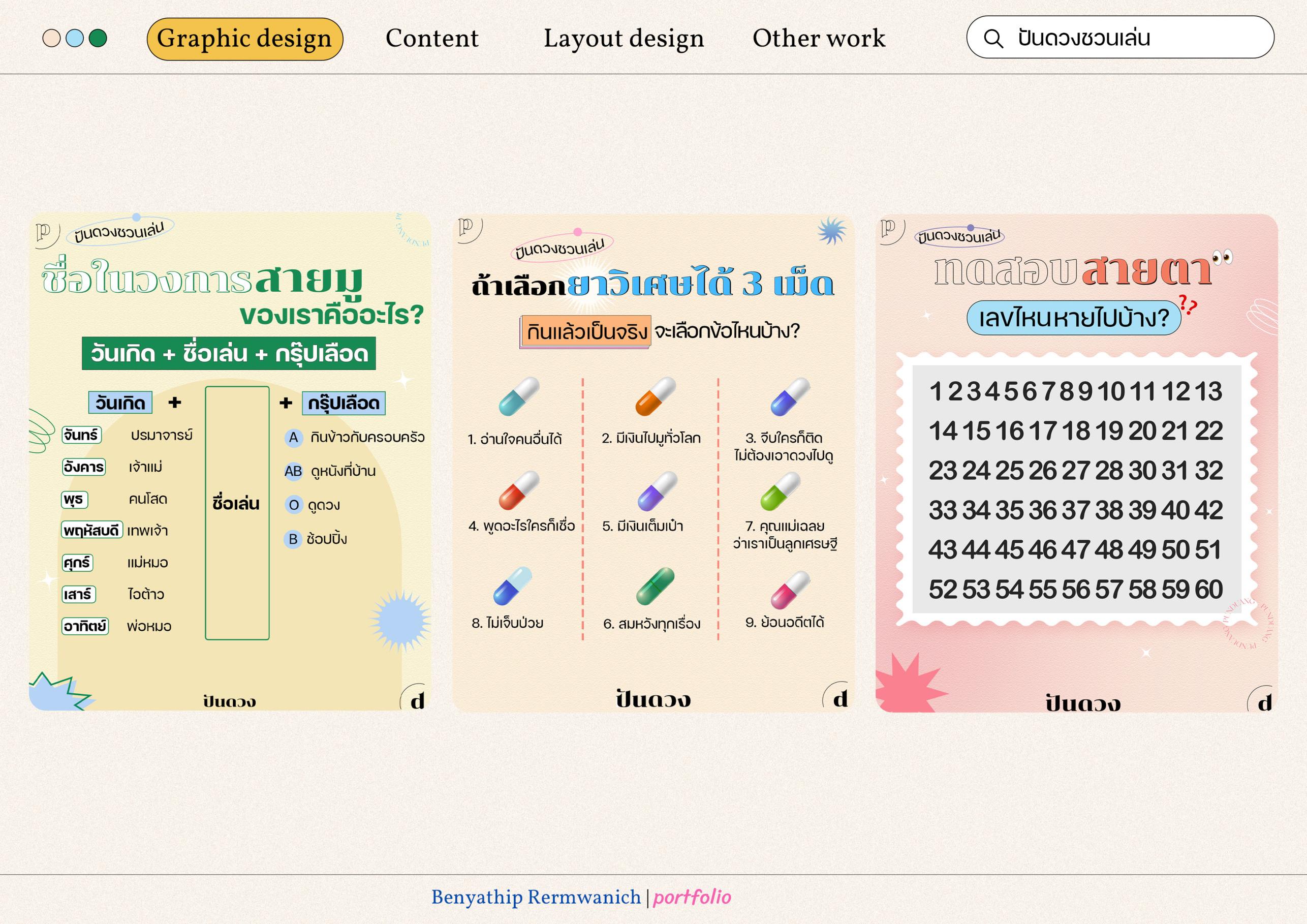The width and height of the screenshot is (1307, 924).
Task: Choose blood type AB circle option
Action: (x=293, y=471)
